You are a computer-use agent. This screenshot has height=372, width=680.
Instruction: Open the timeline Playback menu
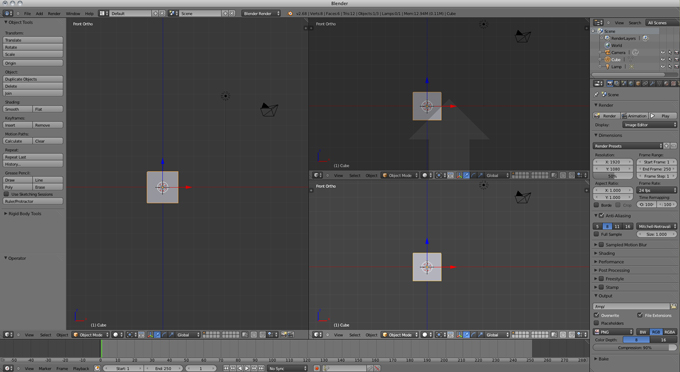(x=81, y=368)
